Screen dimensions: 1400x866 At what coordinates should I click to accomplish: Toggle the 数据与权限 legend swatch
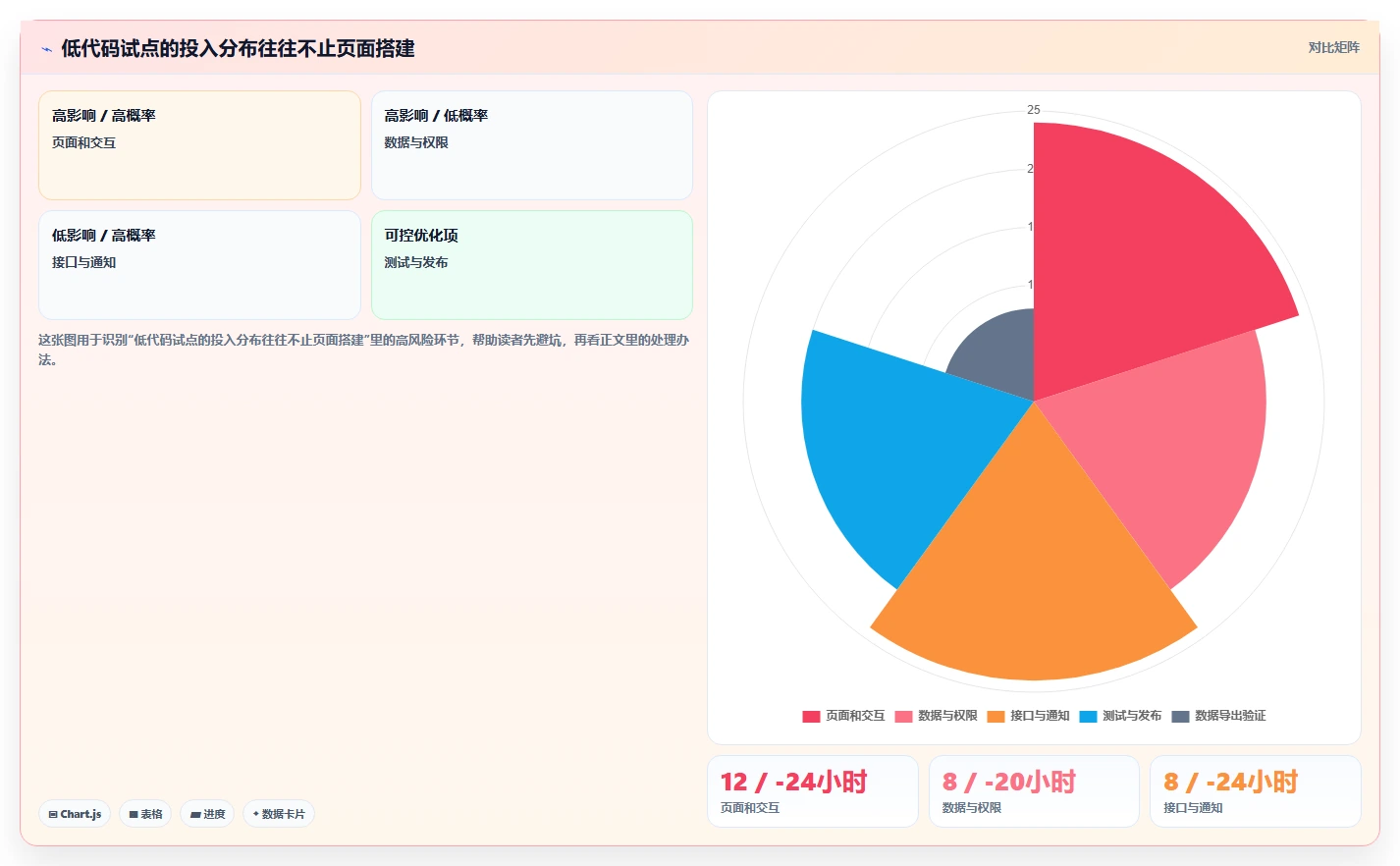click(903, 717)
